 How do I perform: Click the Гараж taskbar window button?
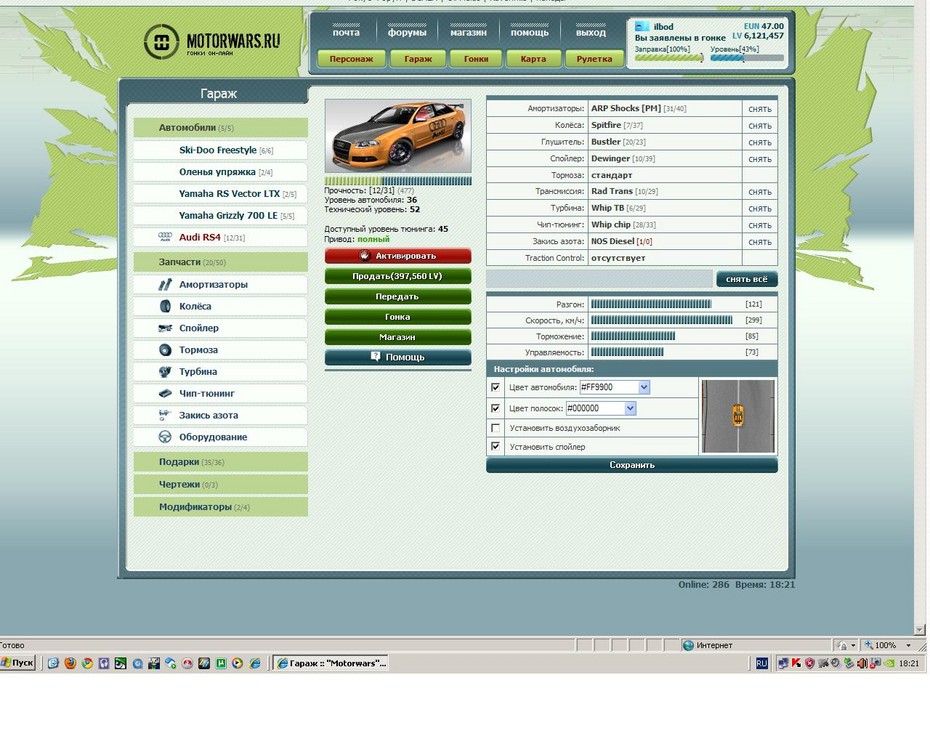click(x=331, y=663)
